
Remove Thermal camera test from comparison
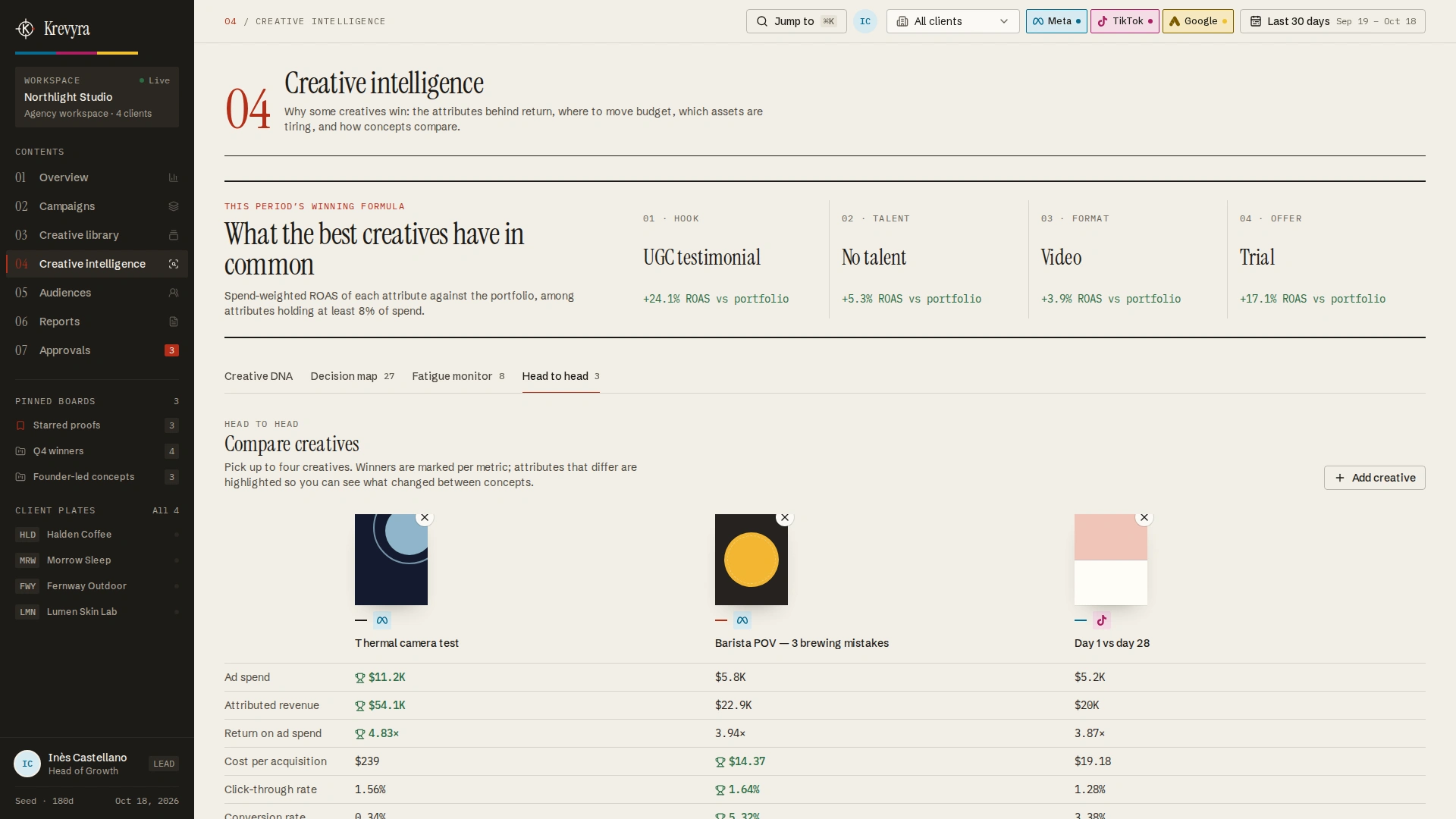[425, 517]
